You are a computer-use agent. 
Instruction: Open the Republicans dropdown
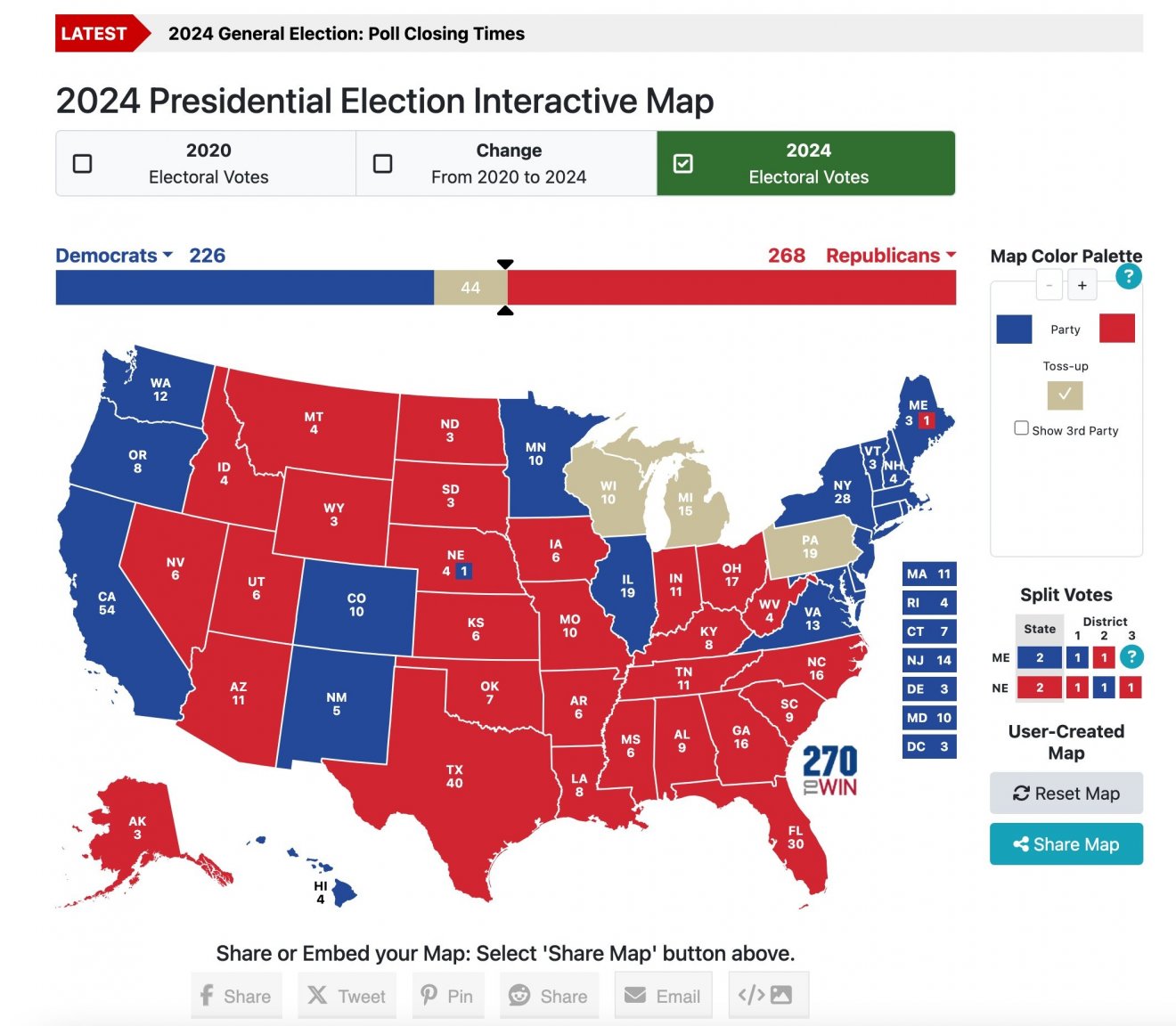[x=891, y=256]
